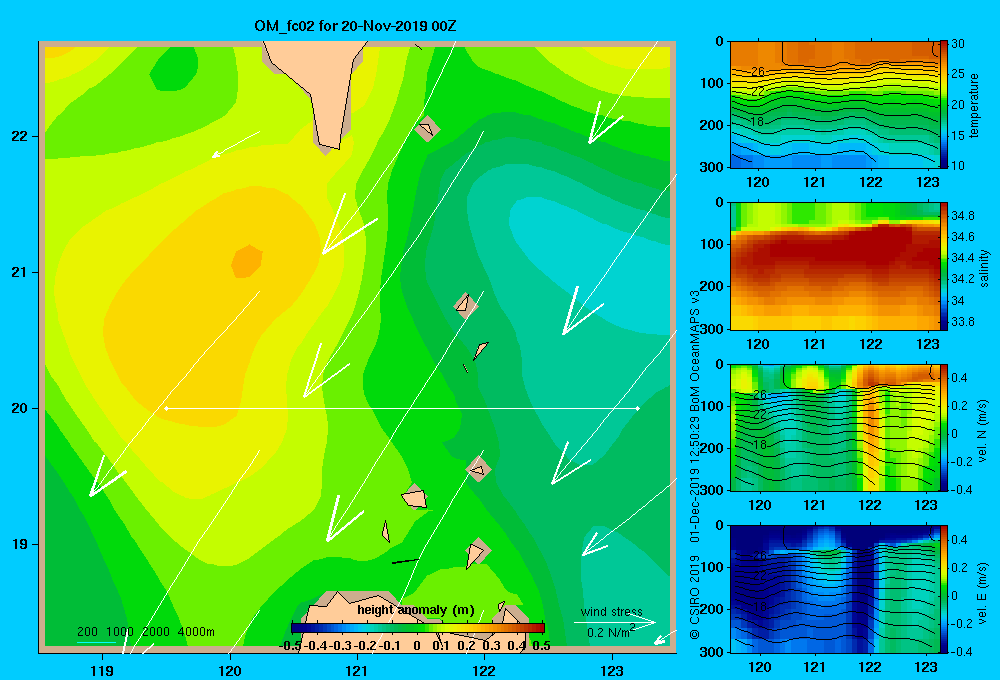Click the latitude 22 label on main map

coord(20,136)
